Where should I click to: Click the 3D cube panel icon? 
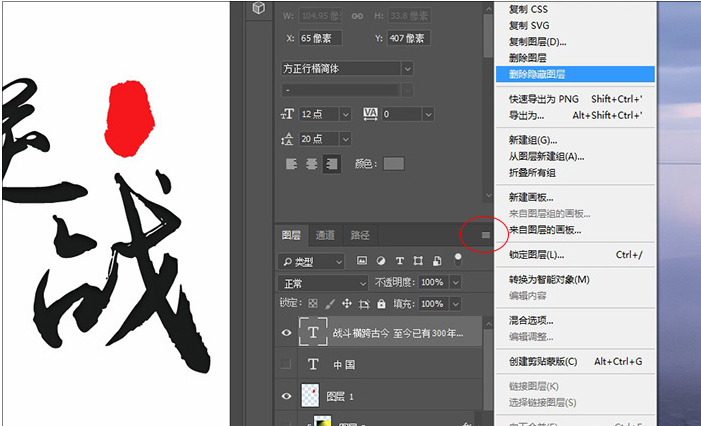pyautogui.click(x=258, y=8)
